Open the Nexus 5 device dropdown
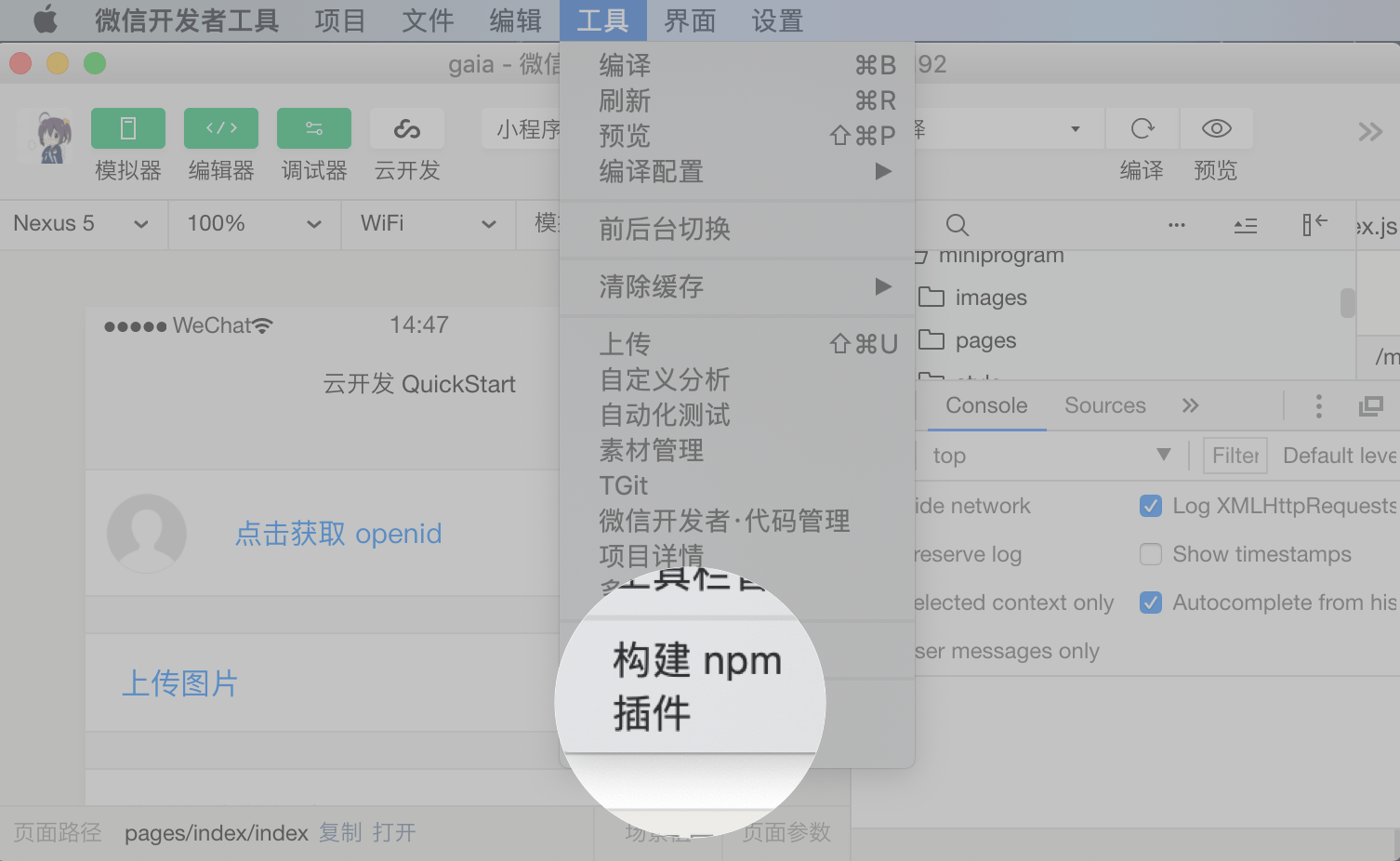Viewport: 1400px width, 861px height. tap(83, 224)
